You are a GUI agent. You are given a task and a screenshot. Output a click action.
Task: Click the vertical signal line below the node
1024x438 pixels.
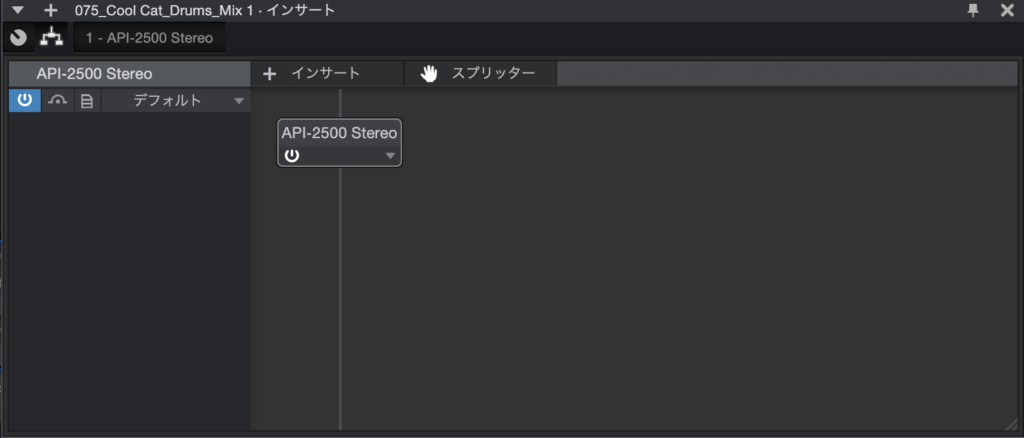340,300
